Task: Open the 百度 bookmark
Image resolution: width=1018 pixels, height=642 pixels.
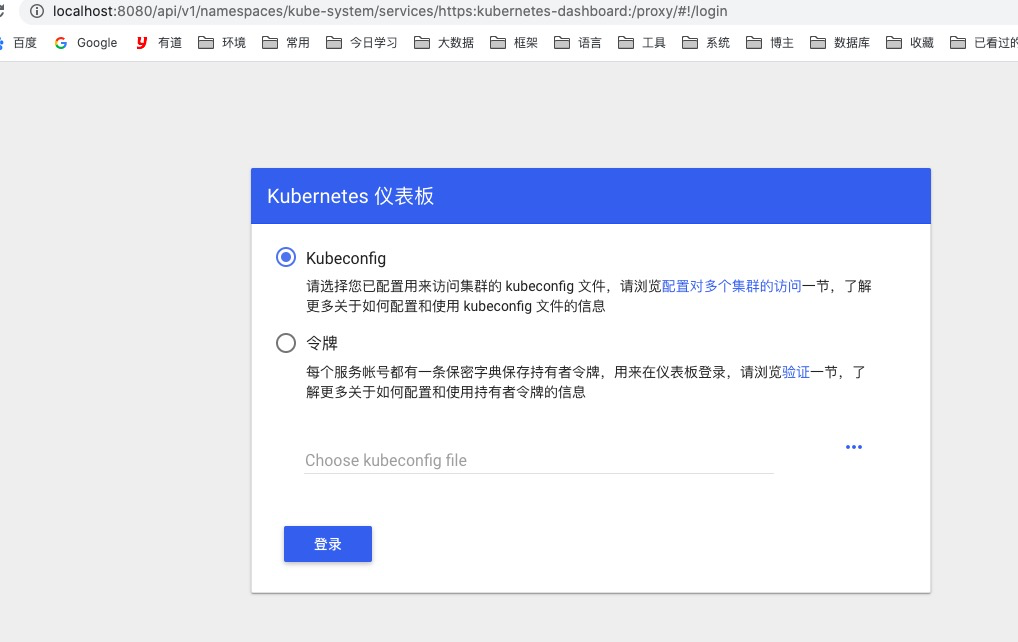Action: coord(18,43)
